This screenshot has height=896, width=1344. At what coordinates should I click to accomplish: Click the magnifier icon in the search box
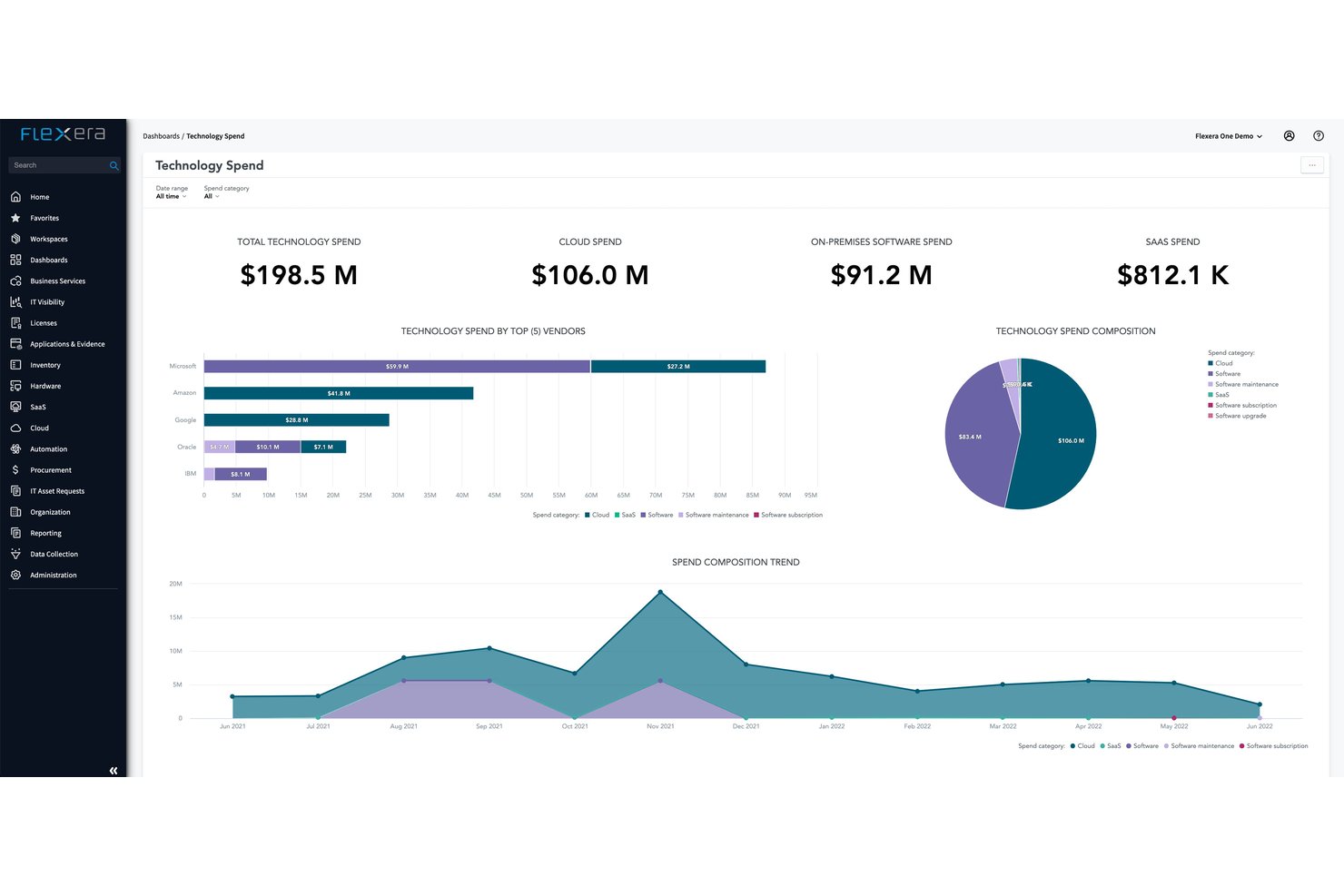114,165
